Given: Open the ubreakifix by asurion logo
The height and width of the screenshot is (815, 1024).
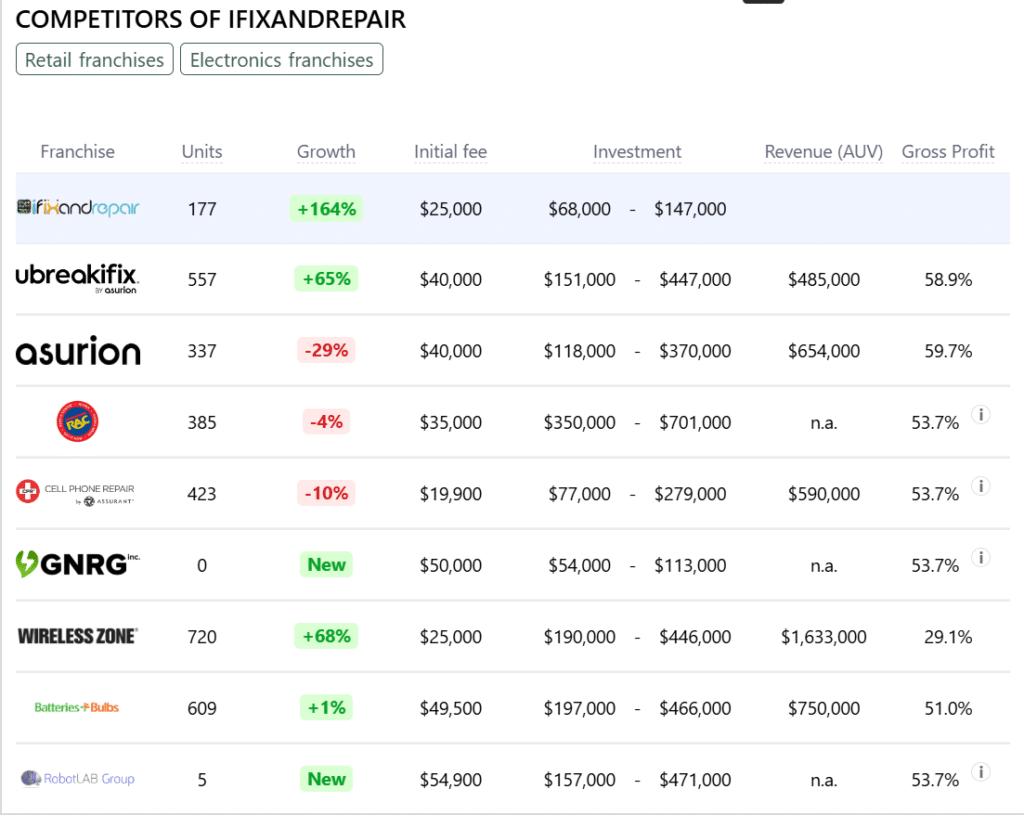Looking at the screenshot, I should click(x=77, y=279).
